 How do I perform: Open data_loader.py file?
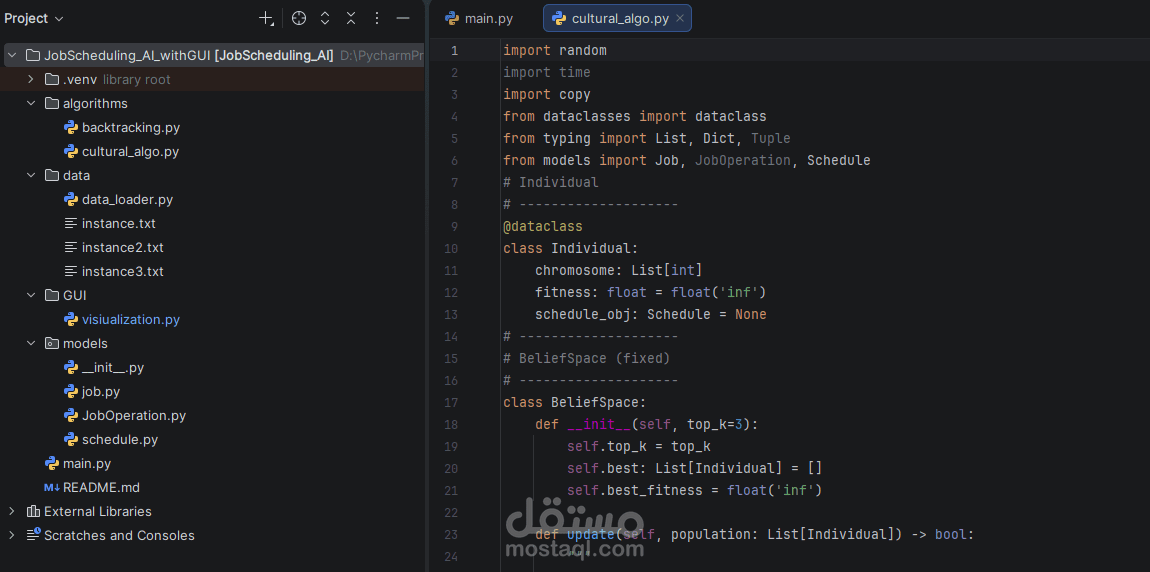(128, 199)
